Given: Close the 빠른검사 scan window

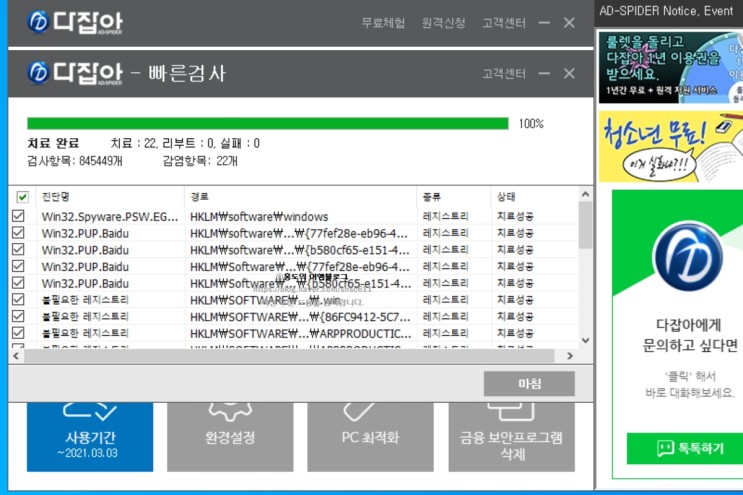Looking at the screenshot, I should (569, 73).
